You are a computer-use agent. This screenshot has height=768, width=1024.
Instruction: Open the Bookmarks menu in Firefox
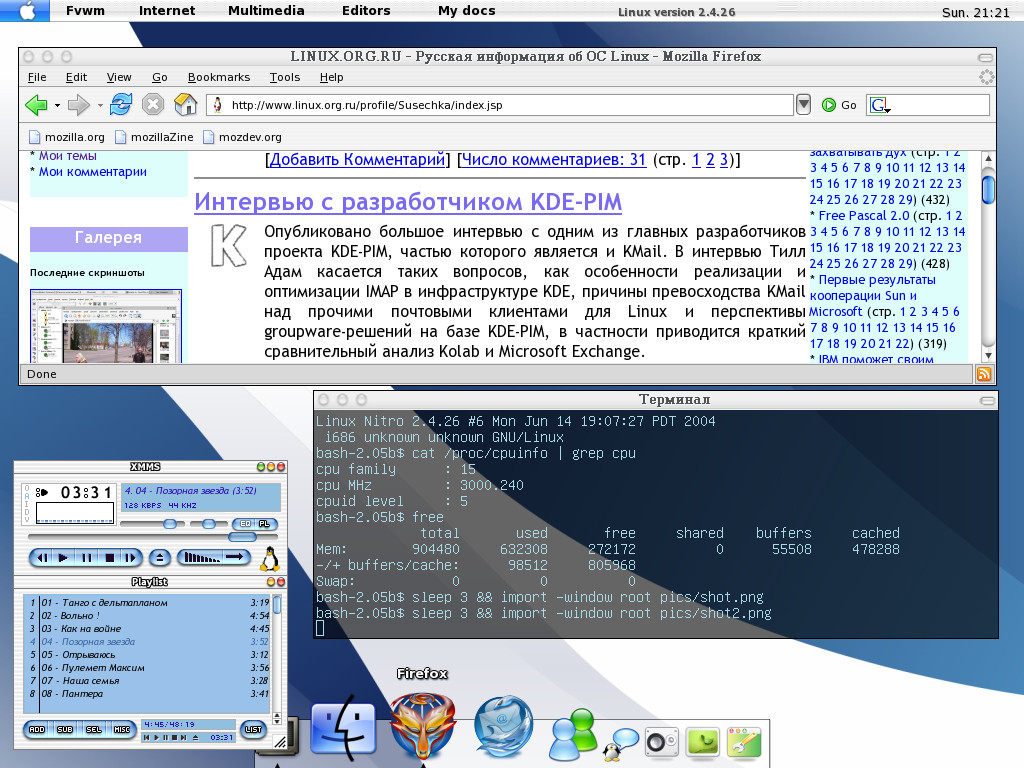coord(219,77)
